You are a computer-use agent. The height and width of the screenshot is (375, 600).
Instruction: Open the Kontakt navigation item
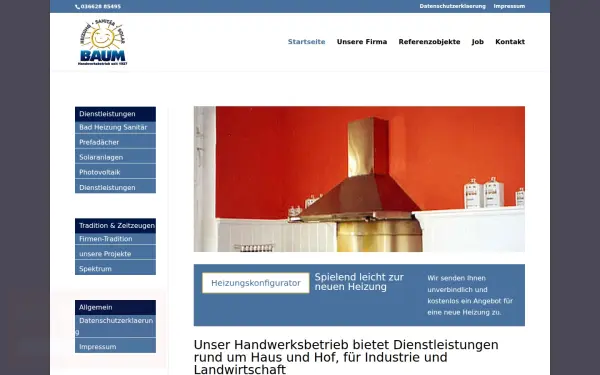point(510,42)
